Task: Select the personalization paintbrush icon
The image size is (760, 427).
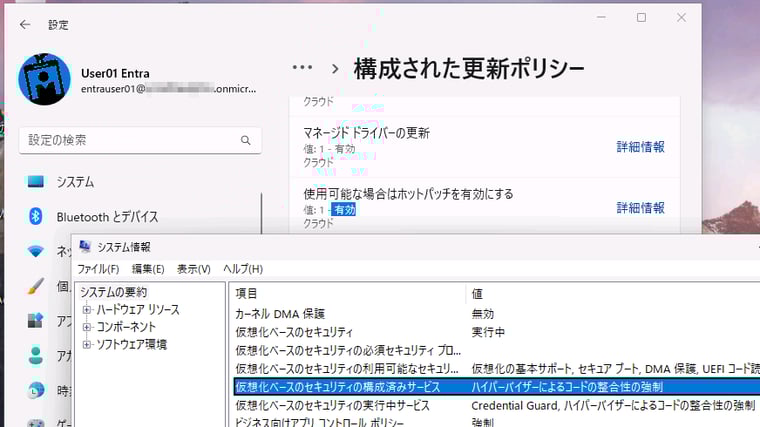Action: 36,286
